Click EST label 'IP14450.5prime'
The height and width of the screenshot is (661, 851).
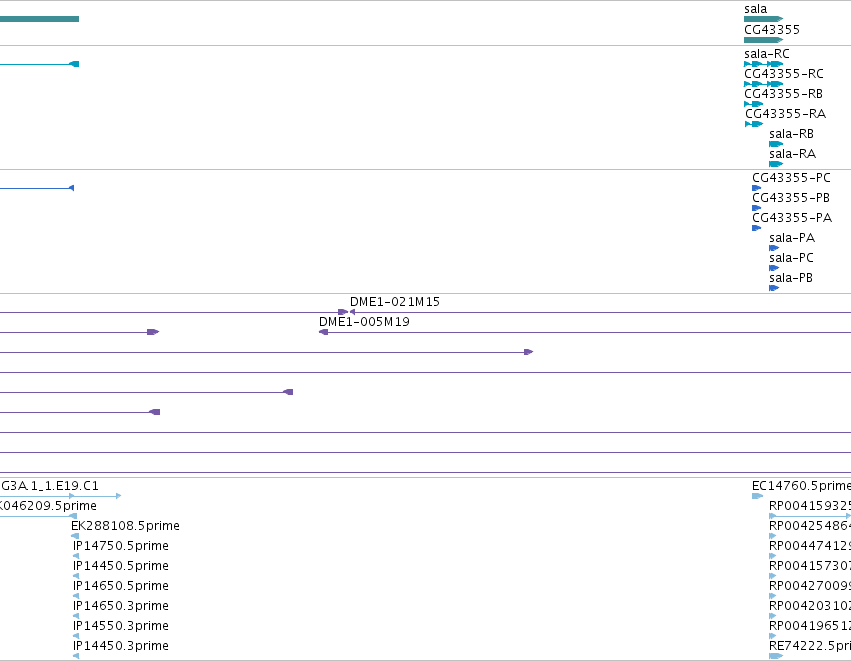tap(120, 567)
